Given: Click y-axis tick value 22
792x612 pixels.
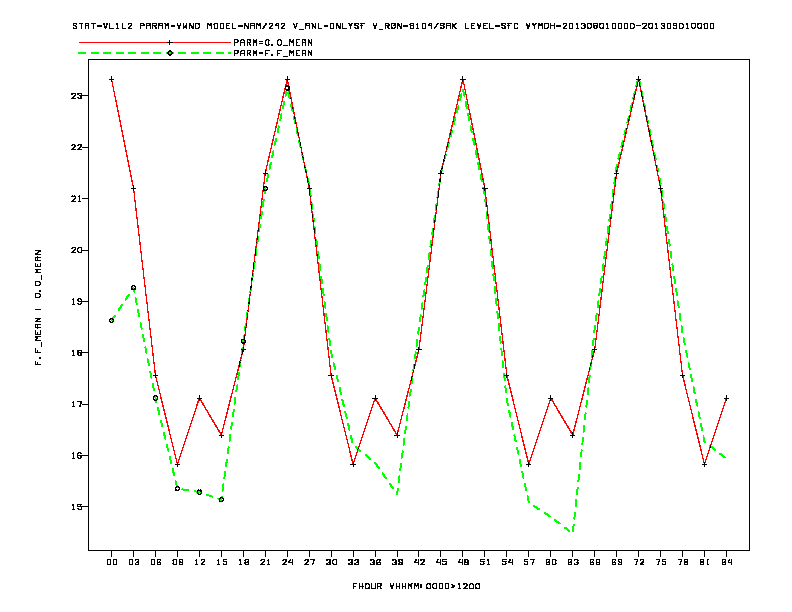Looking at the screenshot, I should click(76, 147).
